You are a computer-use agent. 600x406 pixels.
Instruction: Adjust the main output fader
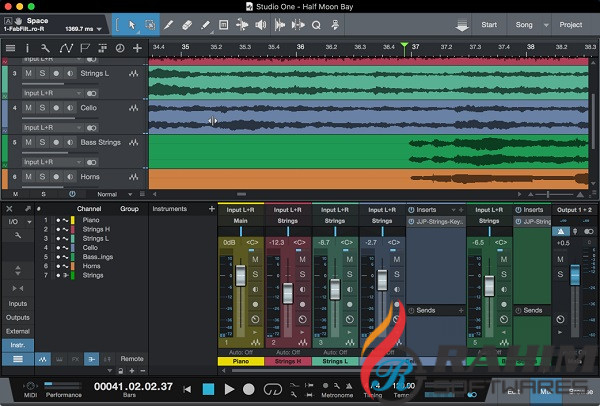coord(575,274)
